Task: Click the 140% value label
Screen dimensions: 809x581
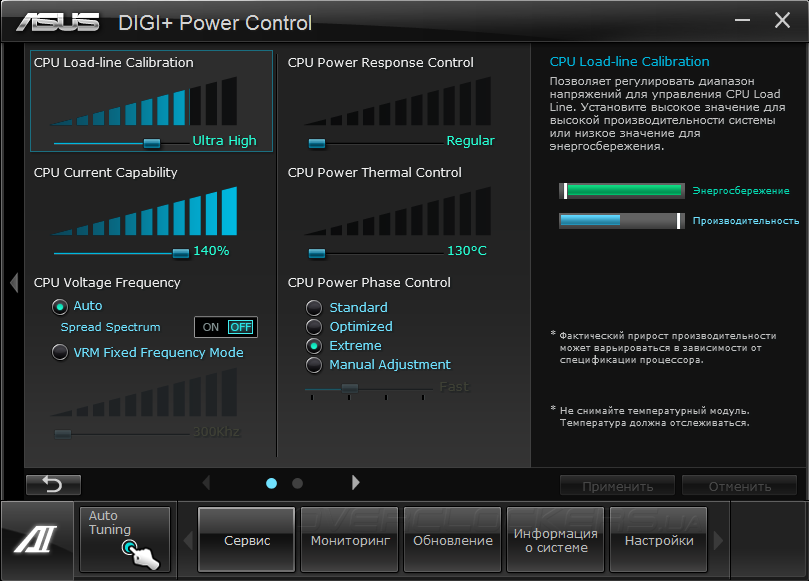Action: [211, 251]
